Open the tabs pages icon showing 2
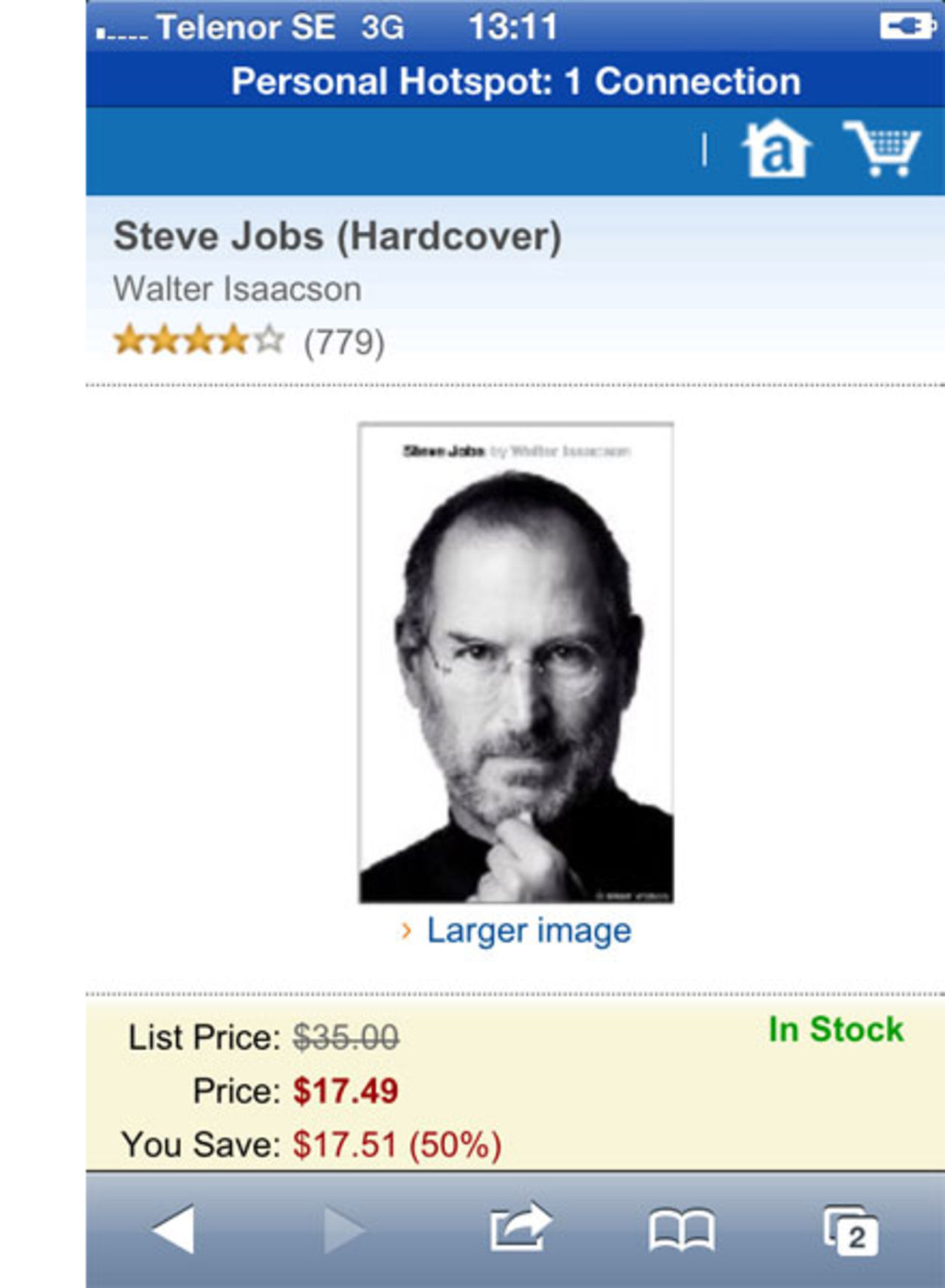This screenshot has width=945, height=1288. (x=851, y=1230)
